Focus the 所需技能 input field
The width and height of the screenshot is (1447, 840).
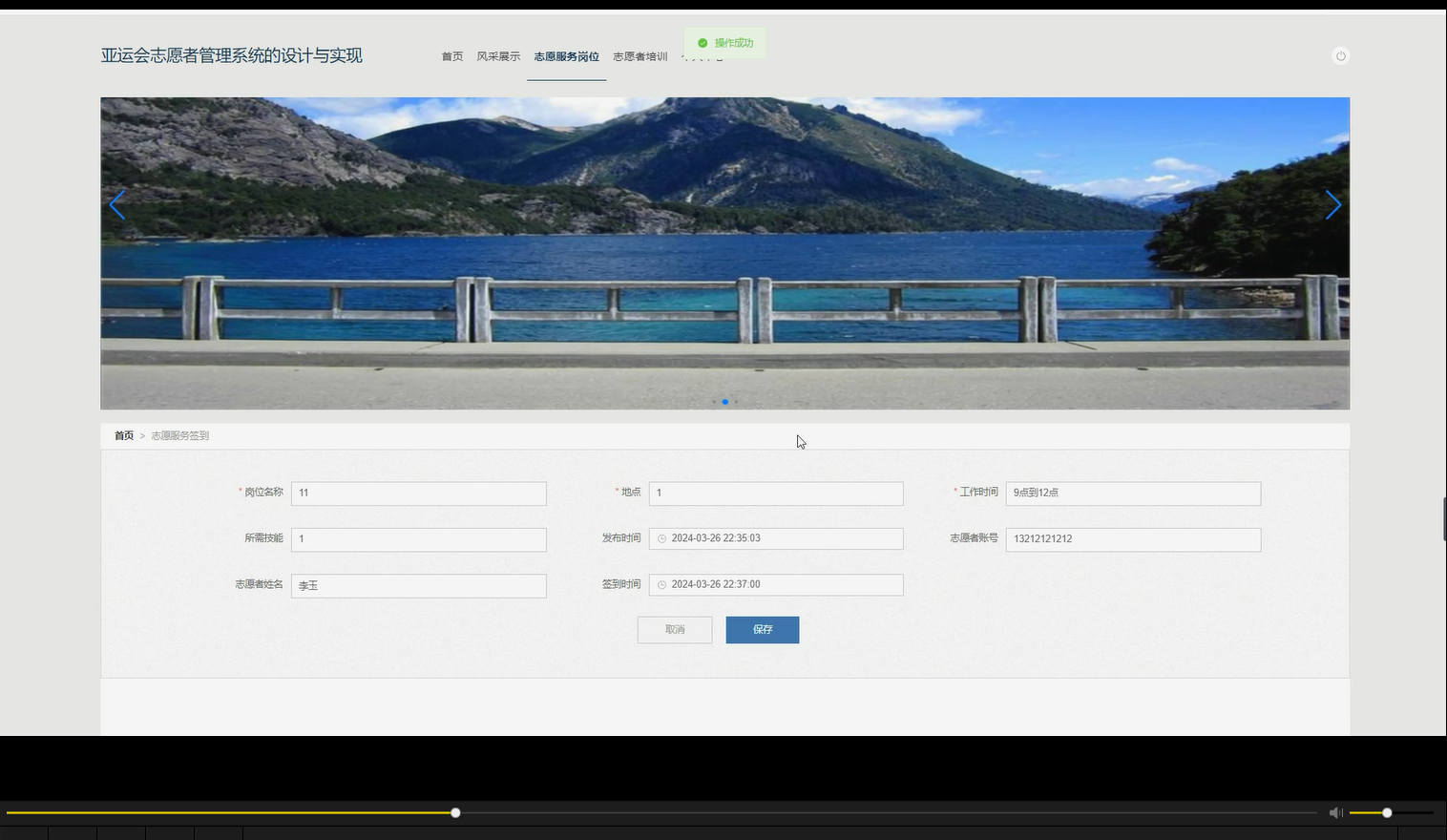pos(419,539)
